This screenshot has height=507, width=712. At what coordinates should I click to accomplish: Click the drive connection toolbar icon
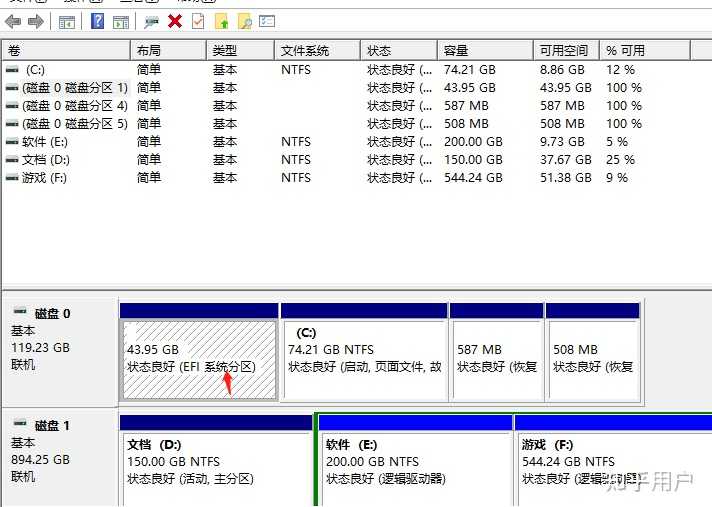151,22
